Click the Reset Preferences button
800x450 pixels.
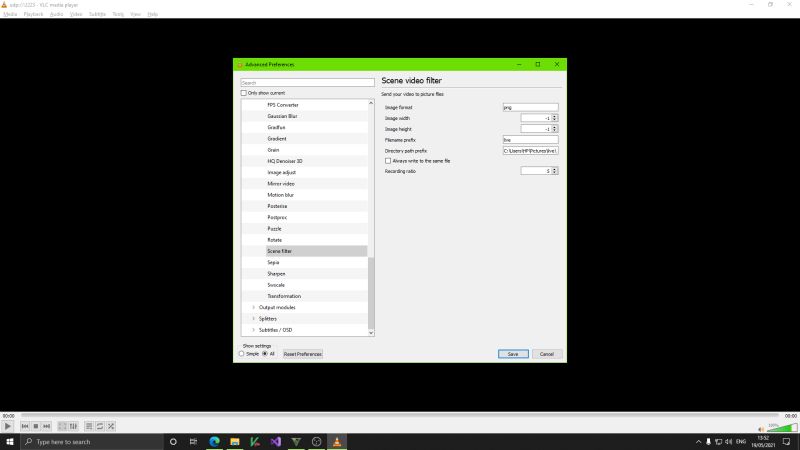click(303, 354)
